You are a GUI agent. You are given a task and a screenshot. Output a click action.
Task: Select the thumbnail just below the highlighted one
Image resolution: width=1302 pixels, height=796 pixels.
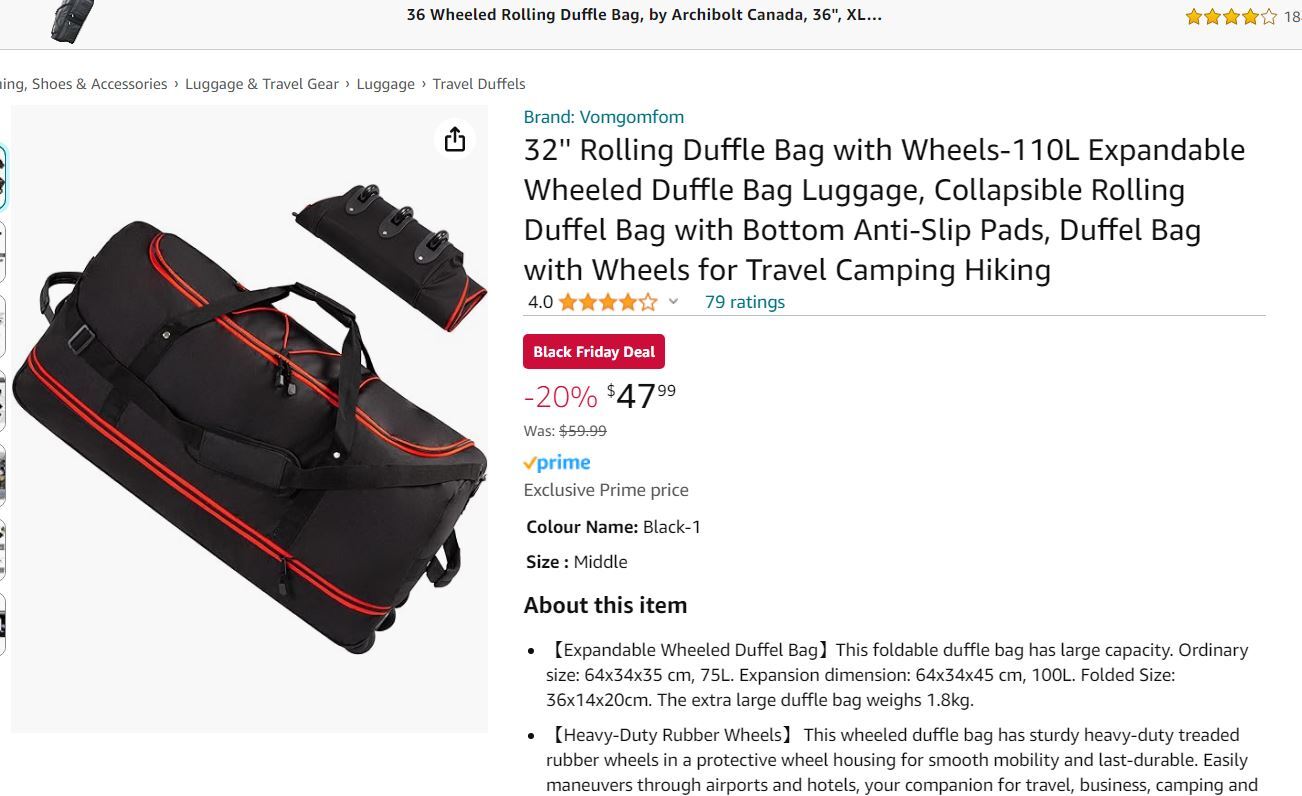tap(2, 252)
